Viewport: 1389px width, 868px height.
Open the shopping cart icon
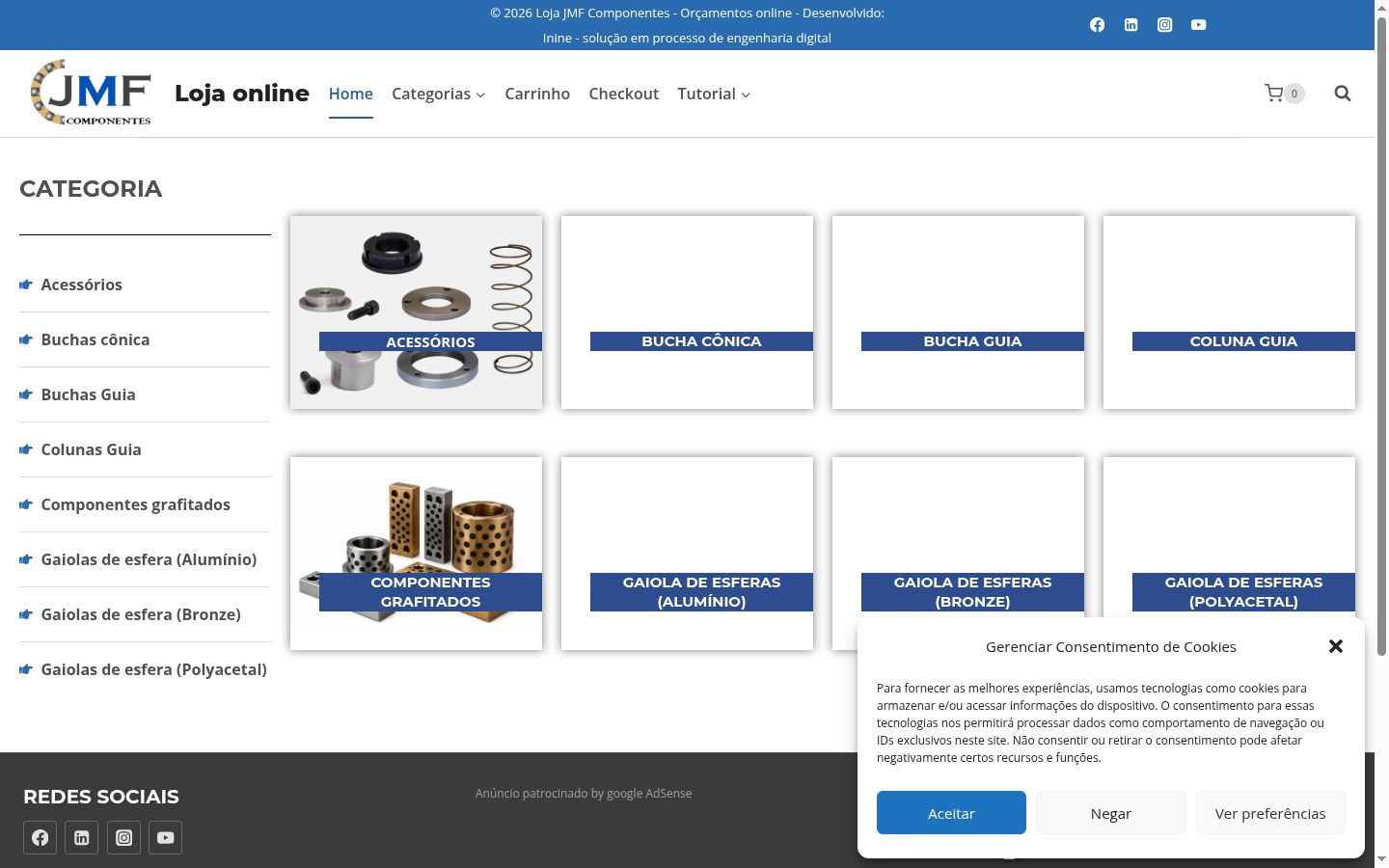1284,94
